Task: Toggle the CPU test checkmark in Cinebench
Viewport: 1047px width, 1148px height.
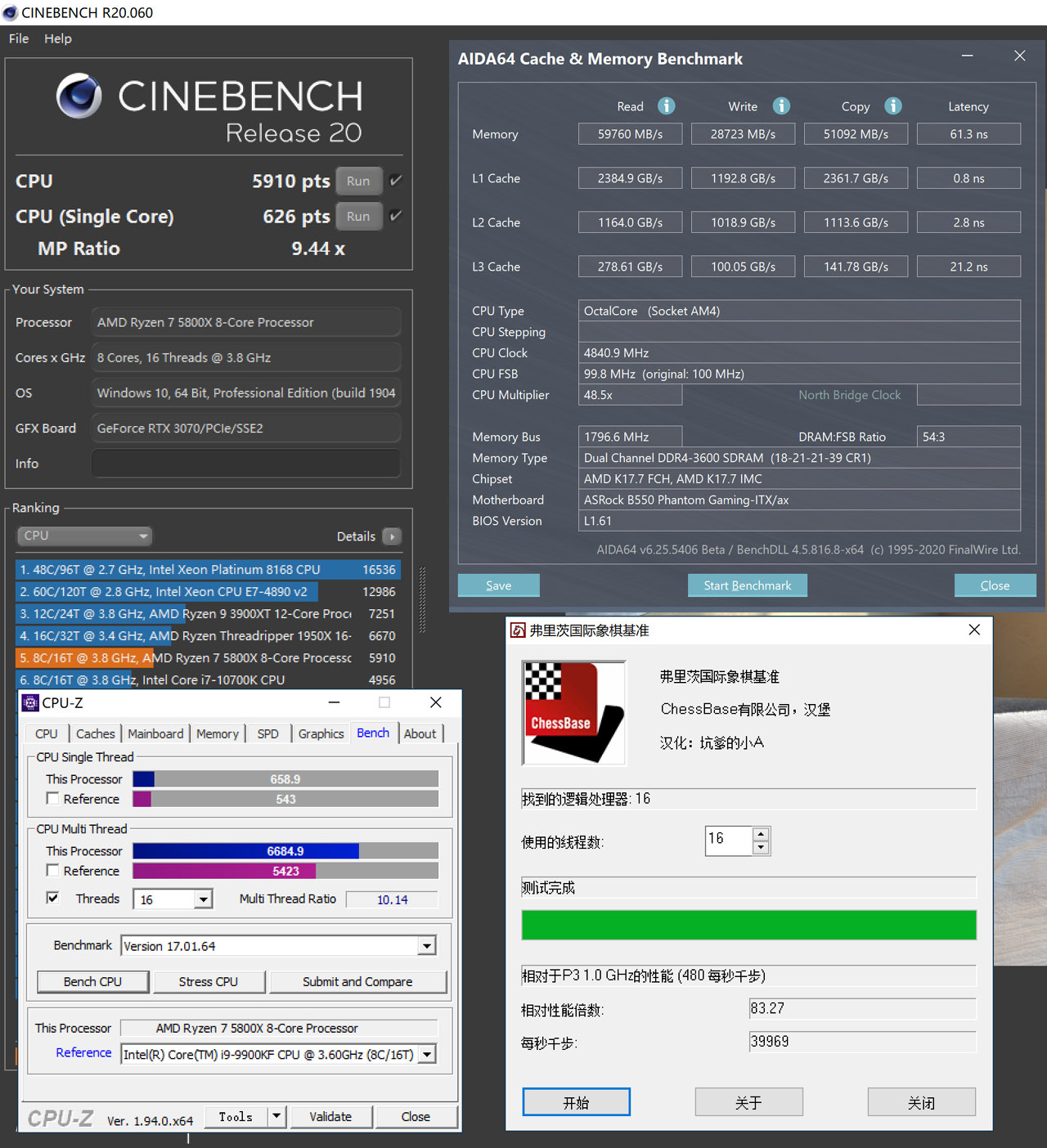Action: 396,181
